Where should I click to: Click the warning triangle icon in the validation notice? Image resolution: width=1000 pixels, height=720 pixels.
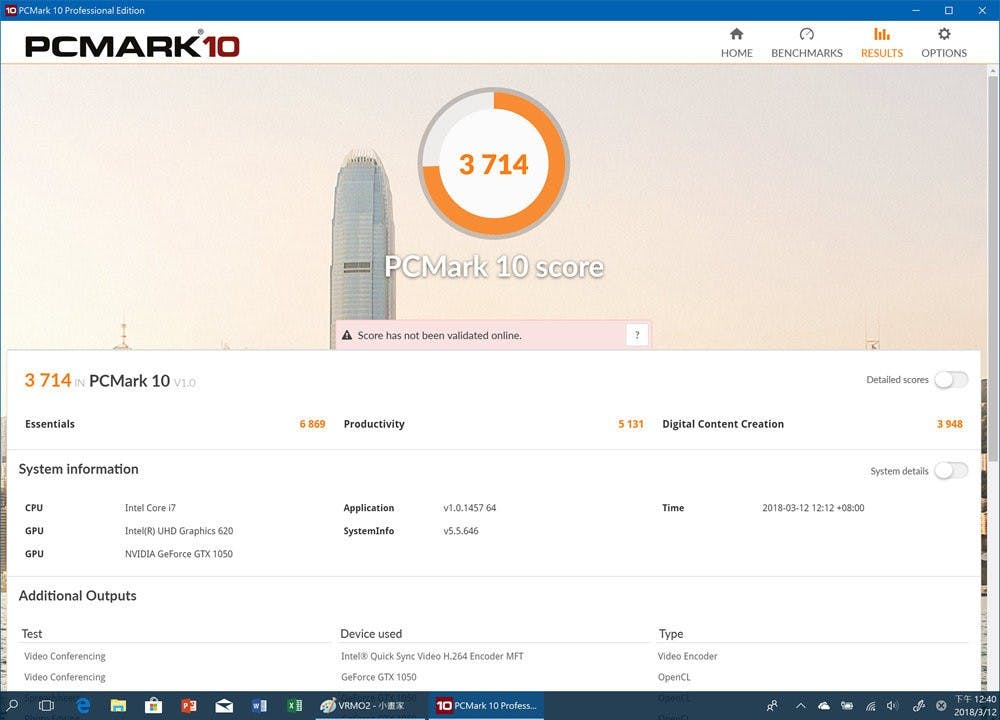[x=347, y=335]
